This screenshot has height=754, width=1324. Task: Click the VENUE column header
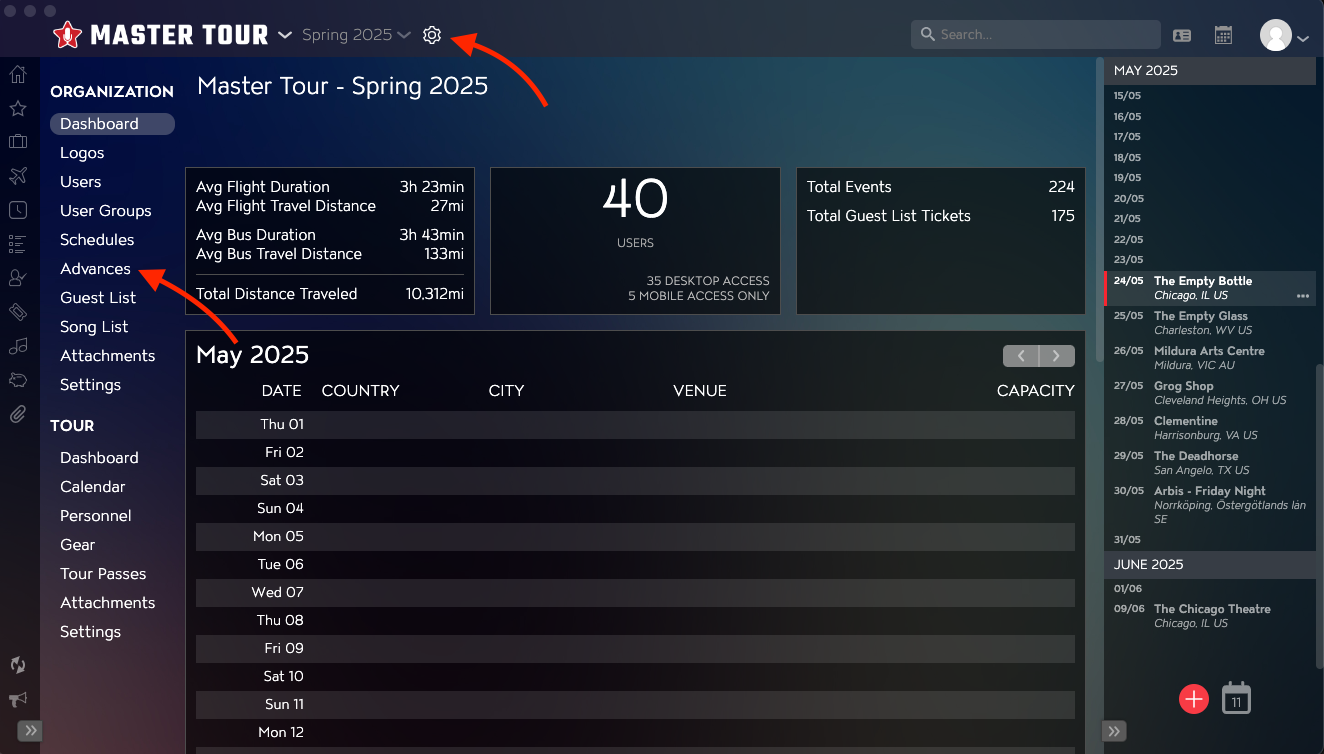700,391
